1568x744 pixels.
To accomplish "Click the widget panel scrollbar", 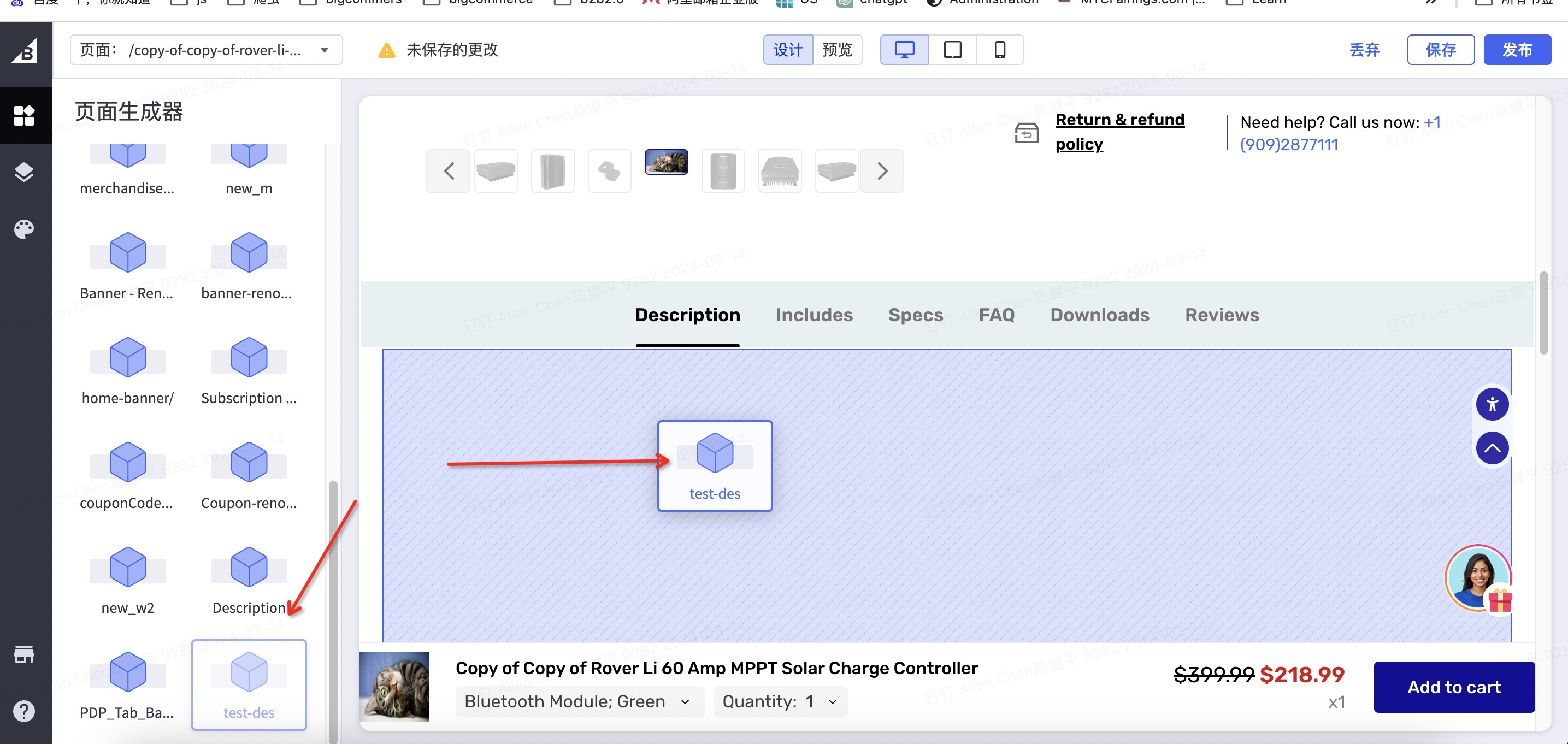I will (x=333, y=611).
